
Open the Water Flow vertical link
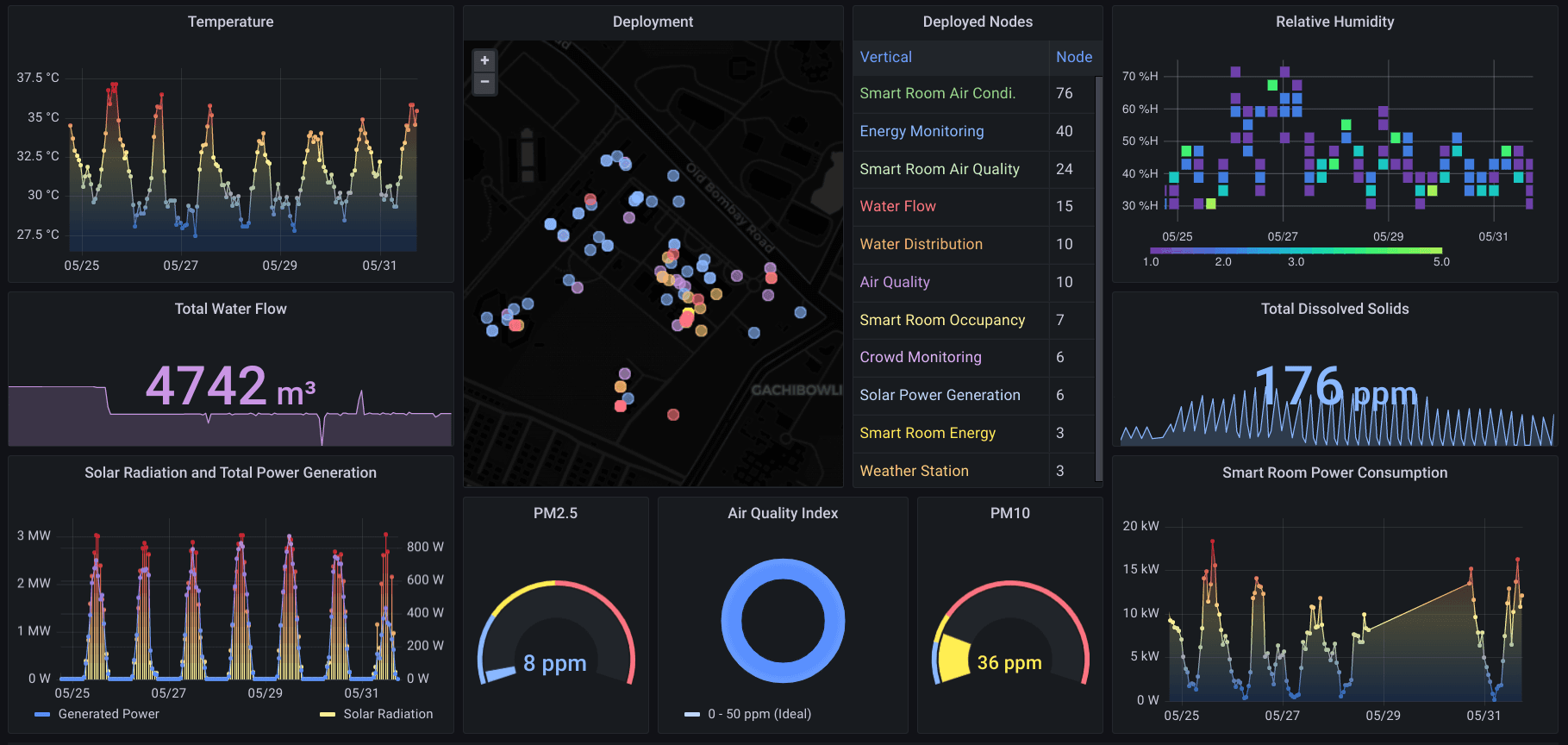tap(897, 206)
